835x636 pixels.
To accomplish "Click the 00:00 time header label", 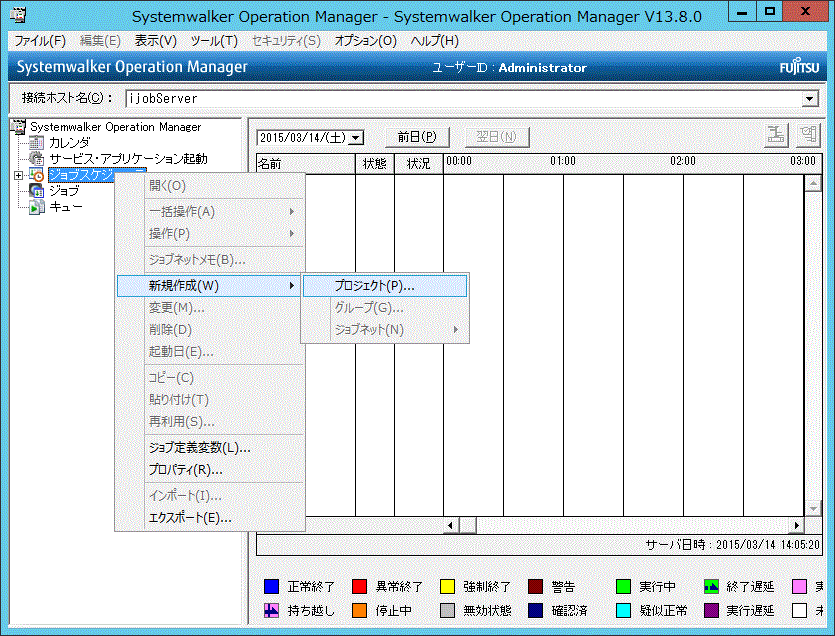I will (459, 161).
